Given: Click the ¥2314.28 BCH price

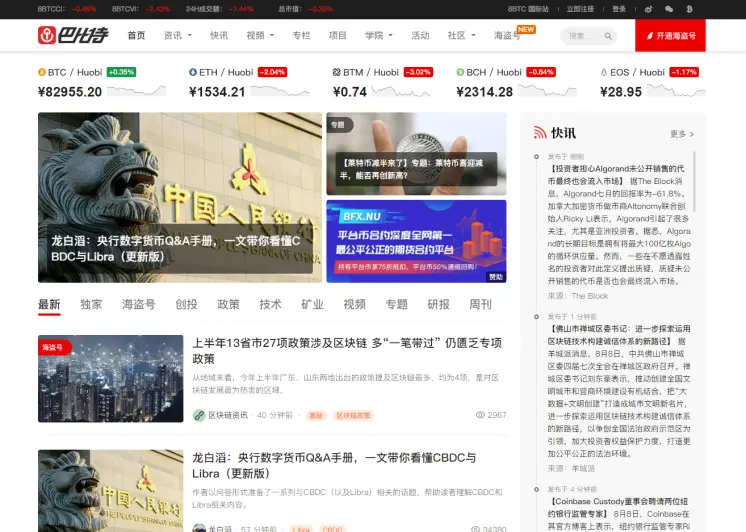Looking at the screenshot, I should (x=484, y=92).
